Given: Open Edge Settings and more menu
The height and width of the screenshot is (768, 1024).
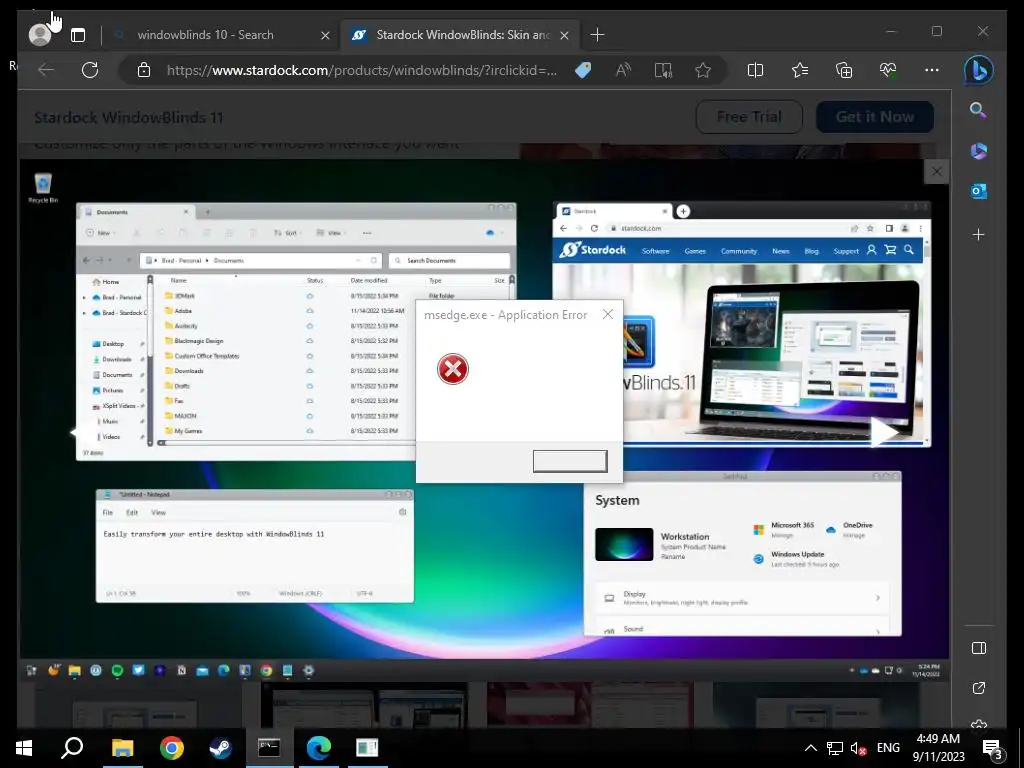Looking at the screenshot, I should click(932, 71).
